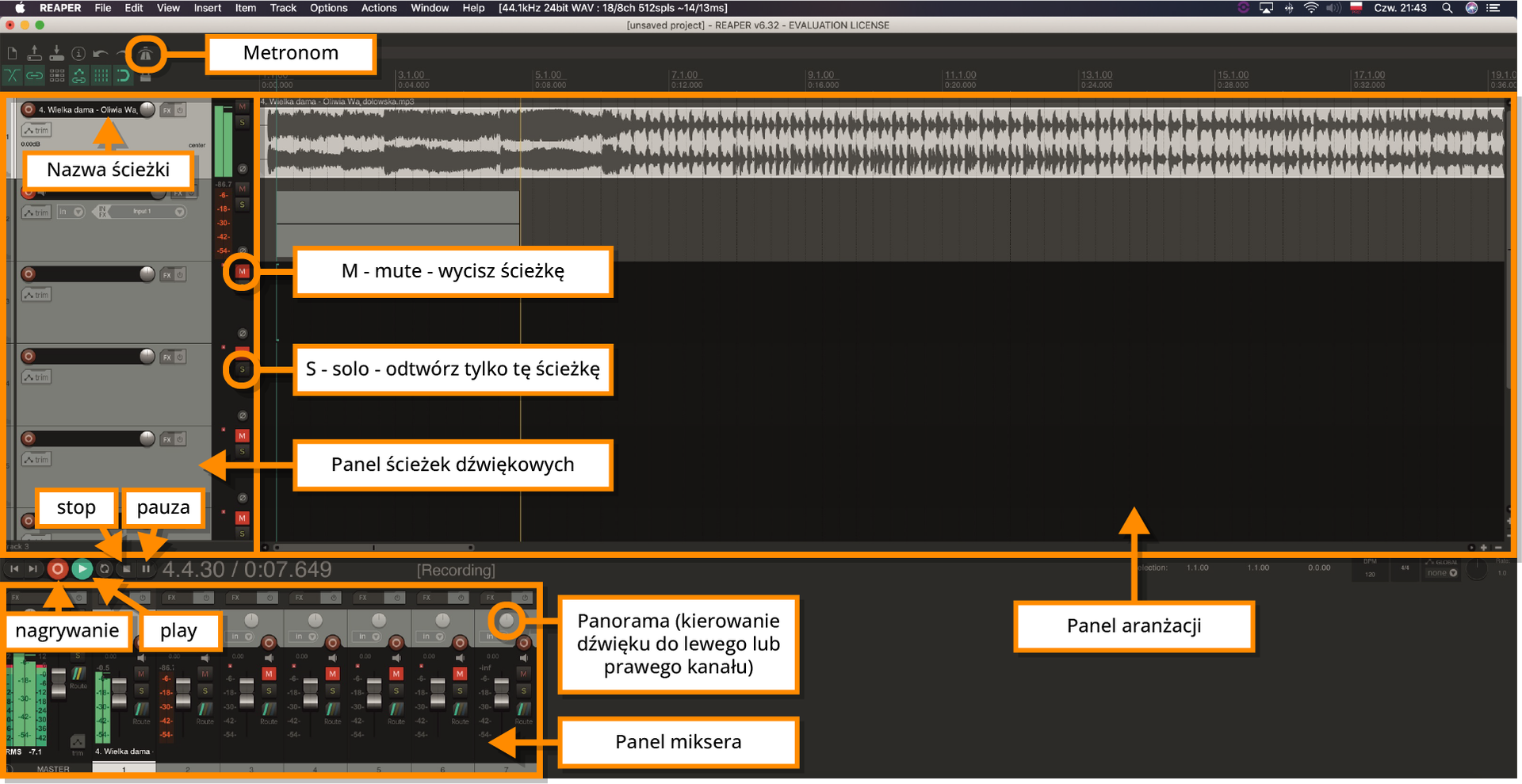This screenshot has width=1522, height=784.
Task: Solo the Wielka dama track
Action: click(243, 122)
